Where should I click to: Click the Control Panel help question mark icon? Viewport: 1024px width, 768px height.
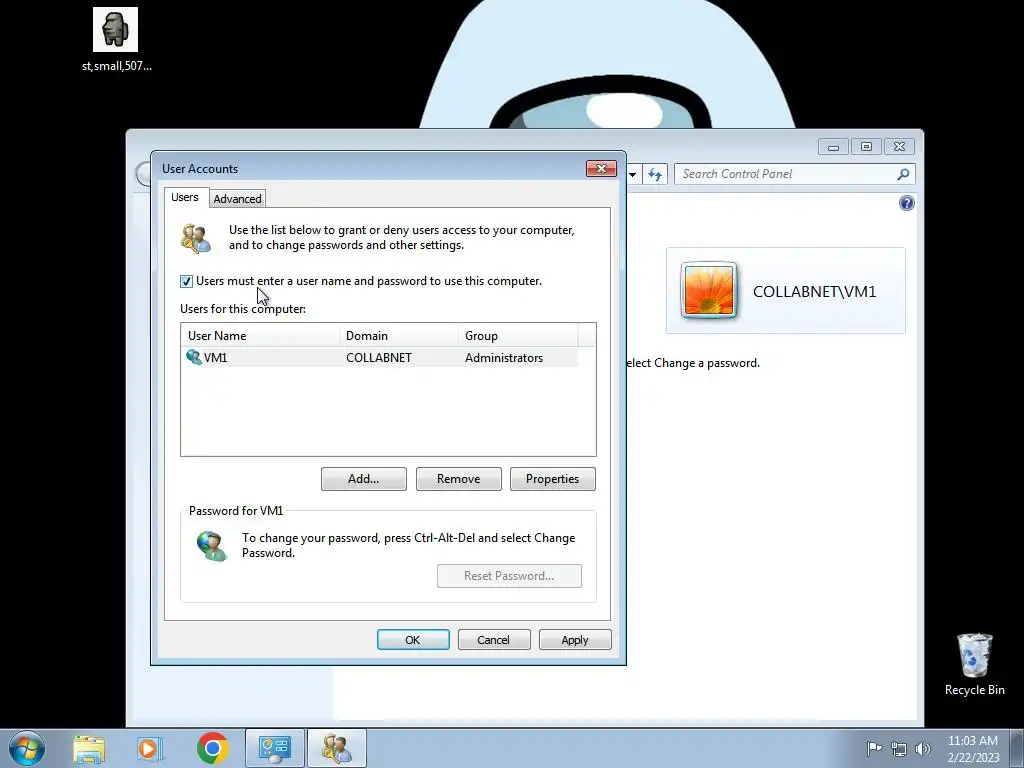click(x=906, y=203)
